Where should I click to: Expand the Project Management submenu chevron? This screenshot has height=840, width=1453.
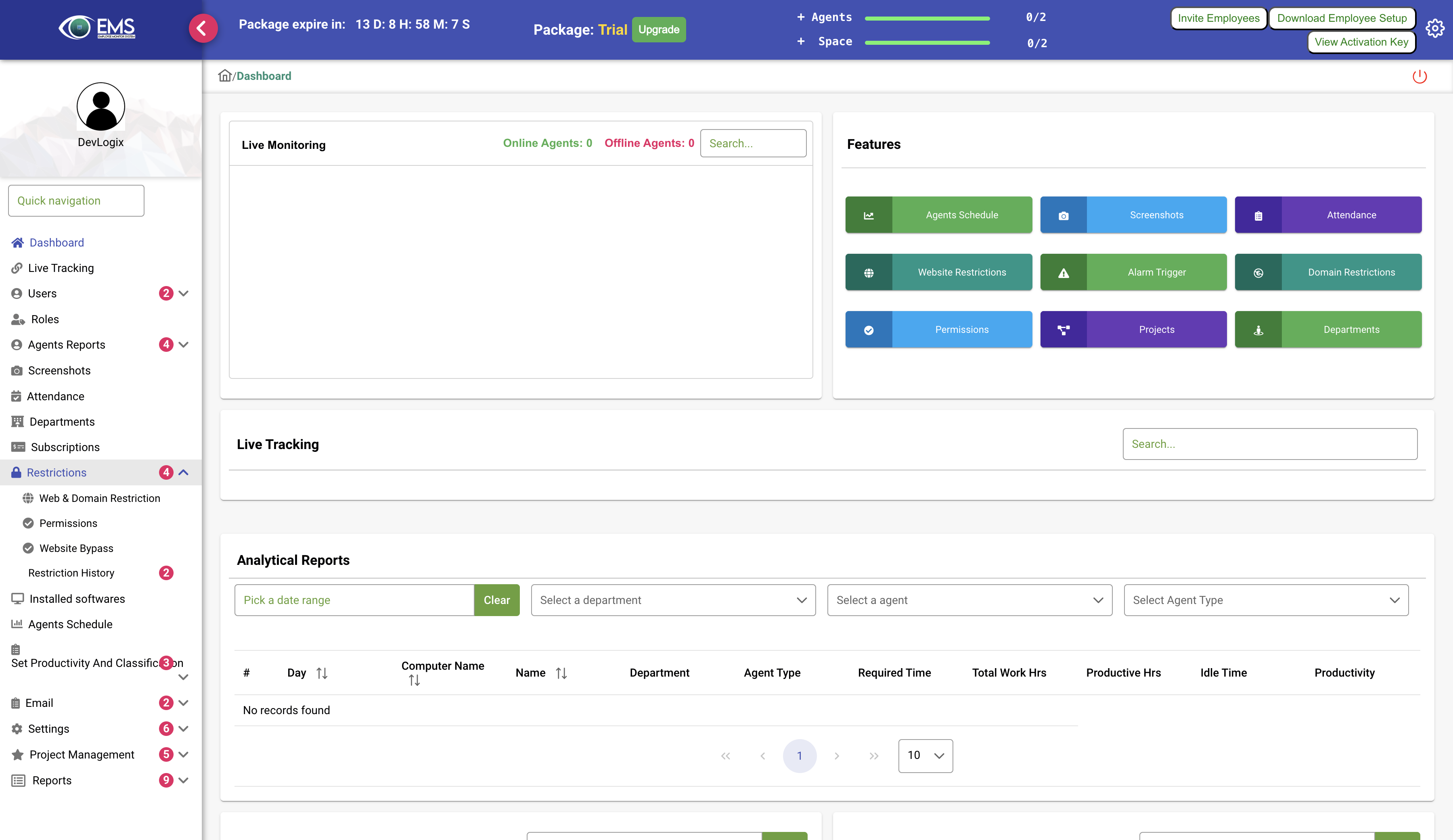click(183, 755)
